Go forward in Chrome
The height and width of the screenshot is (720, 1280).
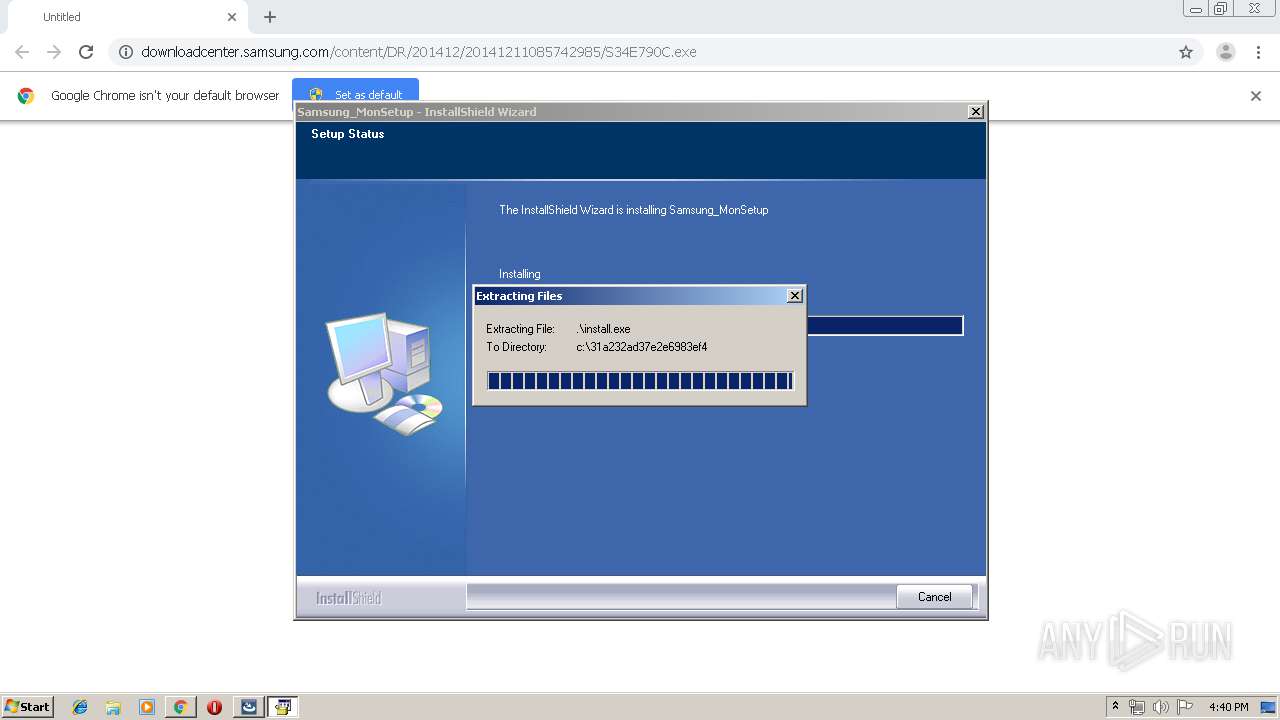(x=54, y=52)
